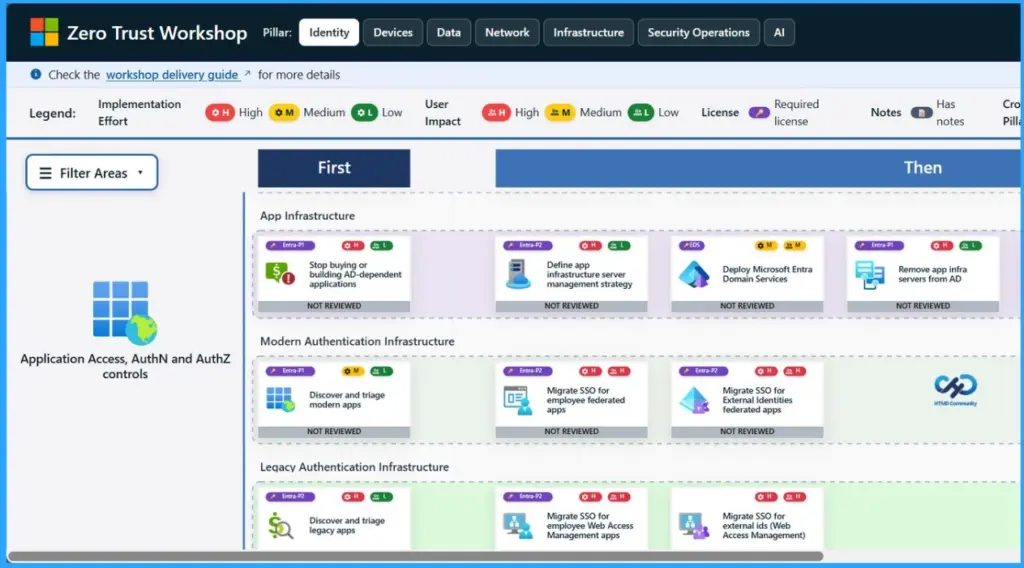Open Remove app infra servers from AD

pyautogui.click(x=923, y=274)
